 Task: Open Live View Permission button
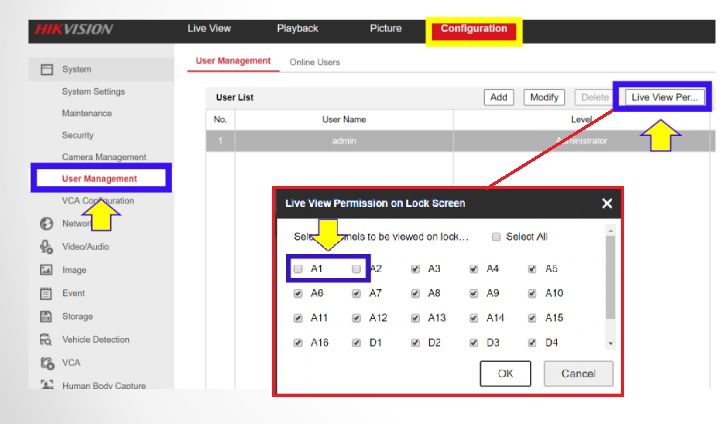[x=664, y=98]
